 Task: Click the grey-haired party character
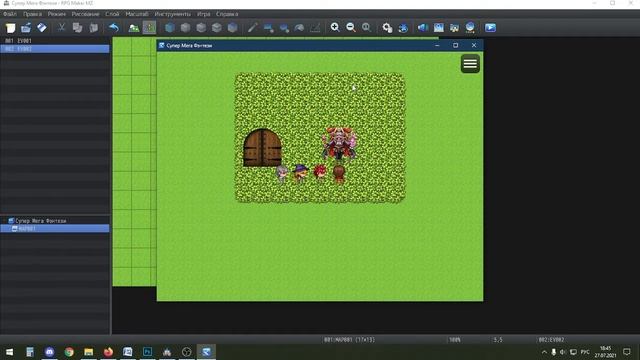282,174
